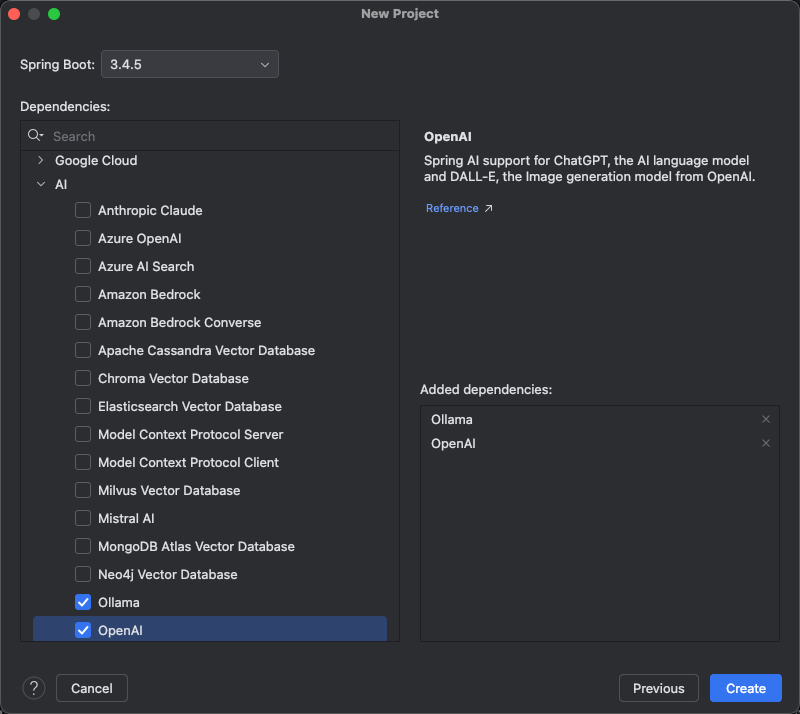800x714 pixels.
Task: Check MongoDB Atlas Vector Database
Action: (x=83, y=546)
